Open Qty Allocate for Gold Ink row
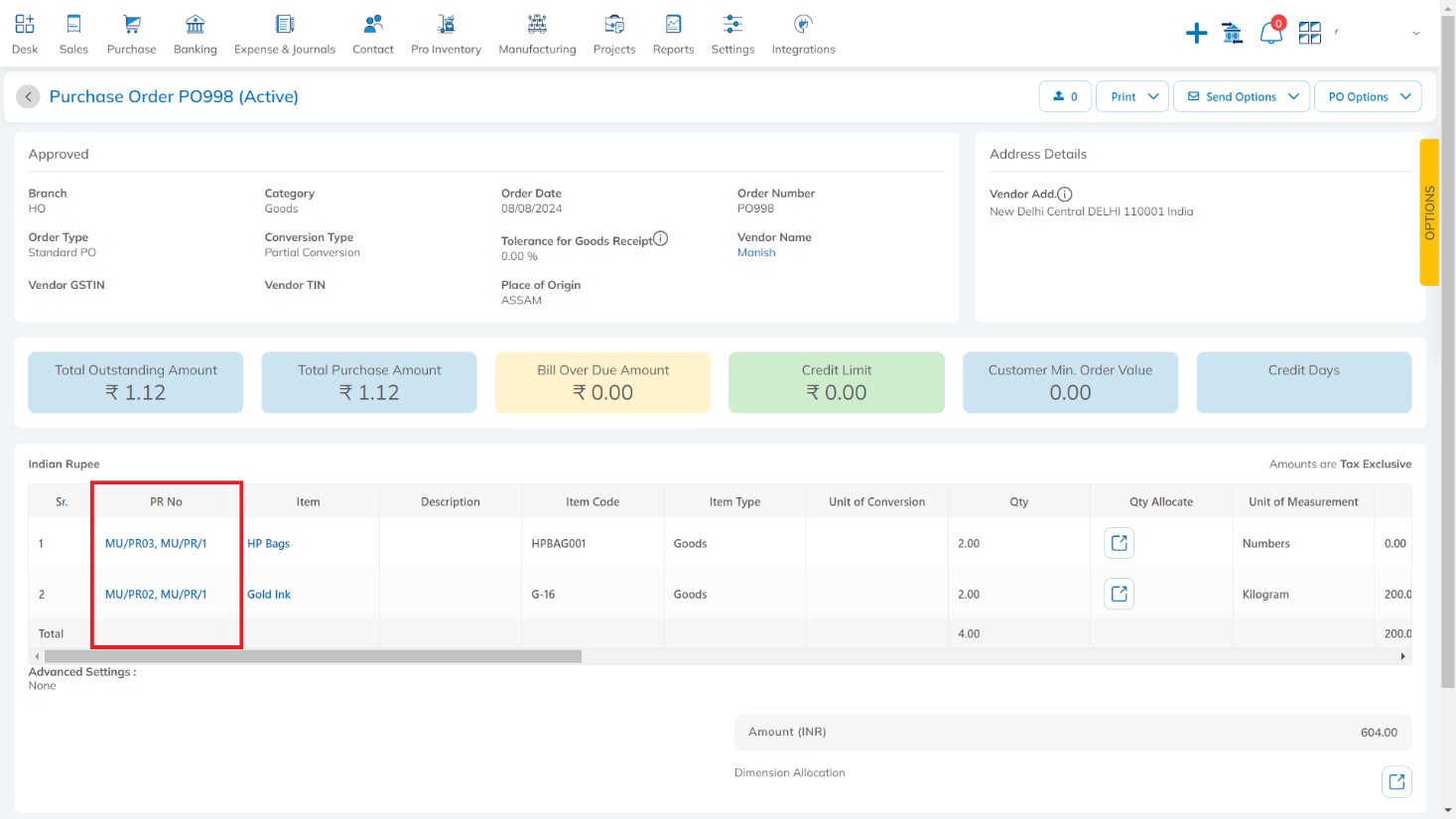Viewport: 1456px width, 819px height. coord(1120,594)
